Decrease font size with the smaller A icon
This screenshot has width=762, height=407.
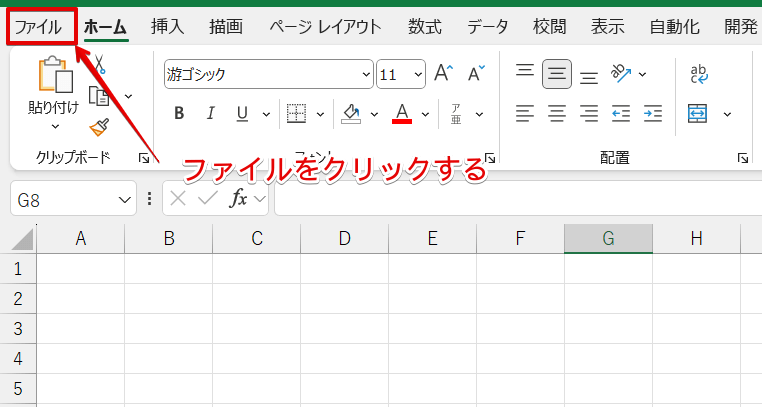(476, 73)
